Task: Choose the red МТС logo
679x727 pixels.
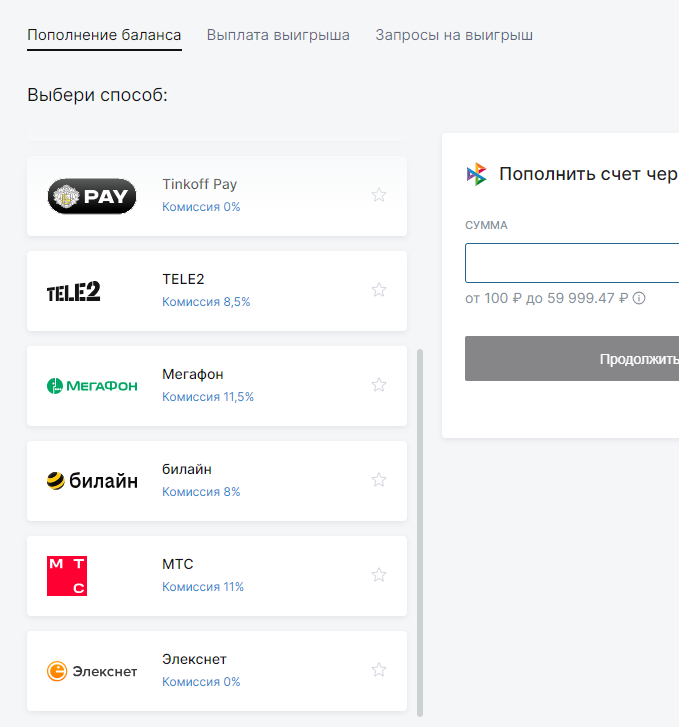Action: click(x=67, y=576)
